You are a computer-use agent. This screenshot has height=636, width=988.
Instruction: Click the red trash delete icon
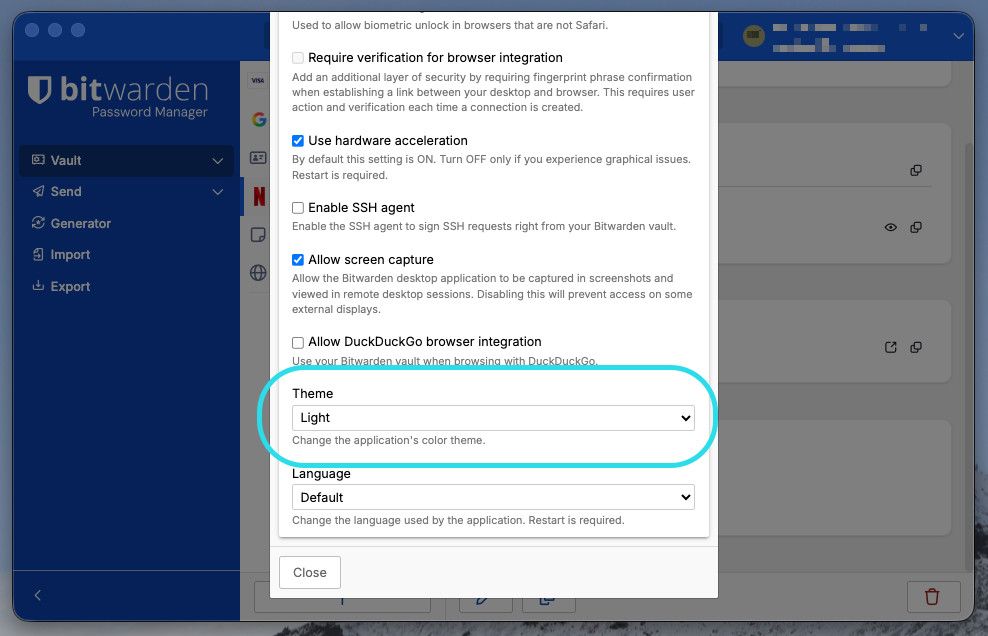pos(932,596)
